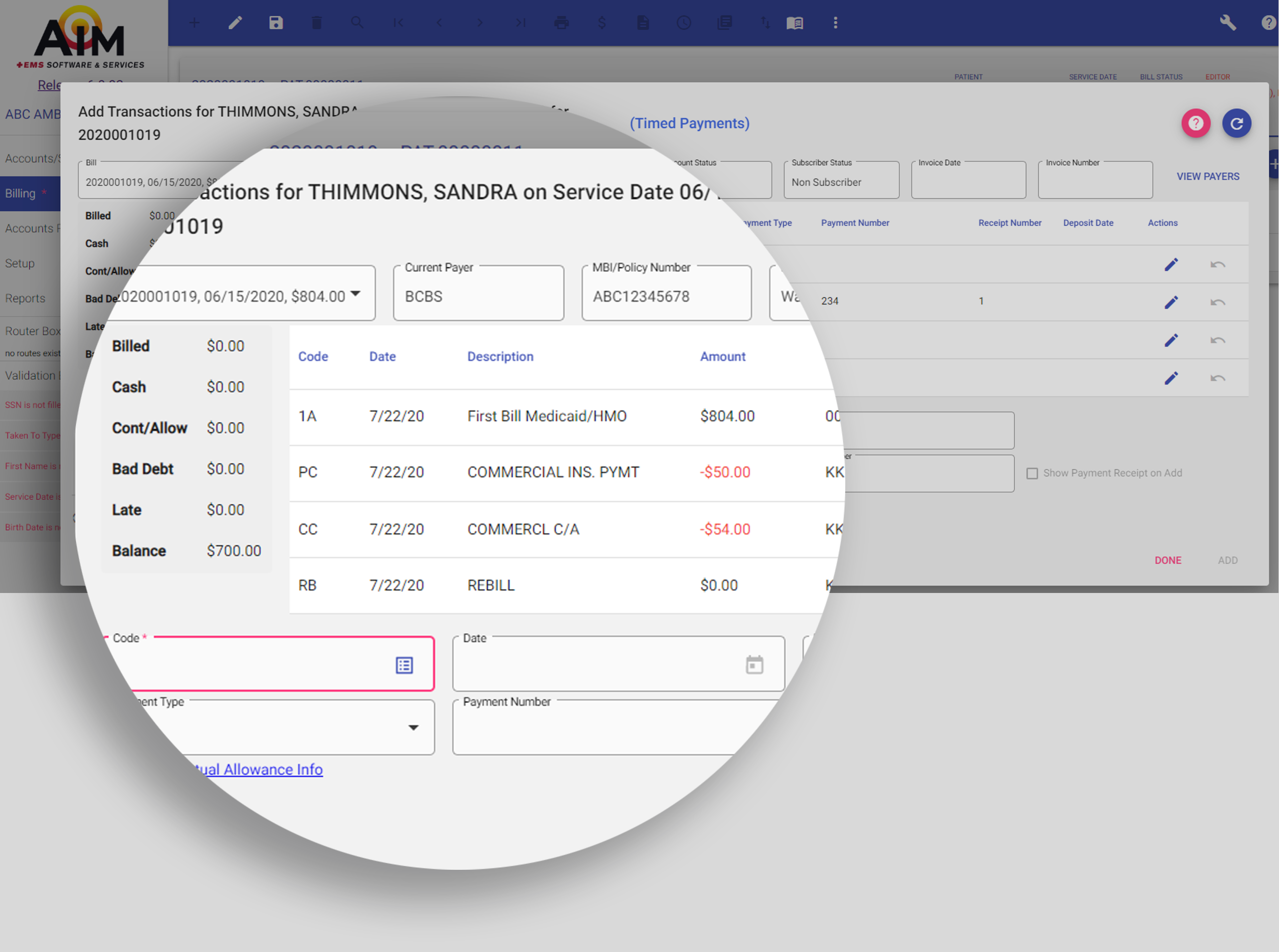
Task: Click the clock history toolbar icon
Action: [x=683, y=23]
